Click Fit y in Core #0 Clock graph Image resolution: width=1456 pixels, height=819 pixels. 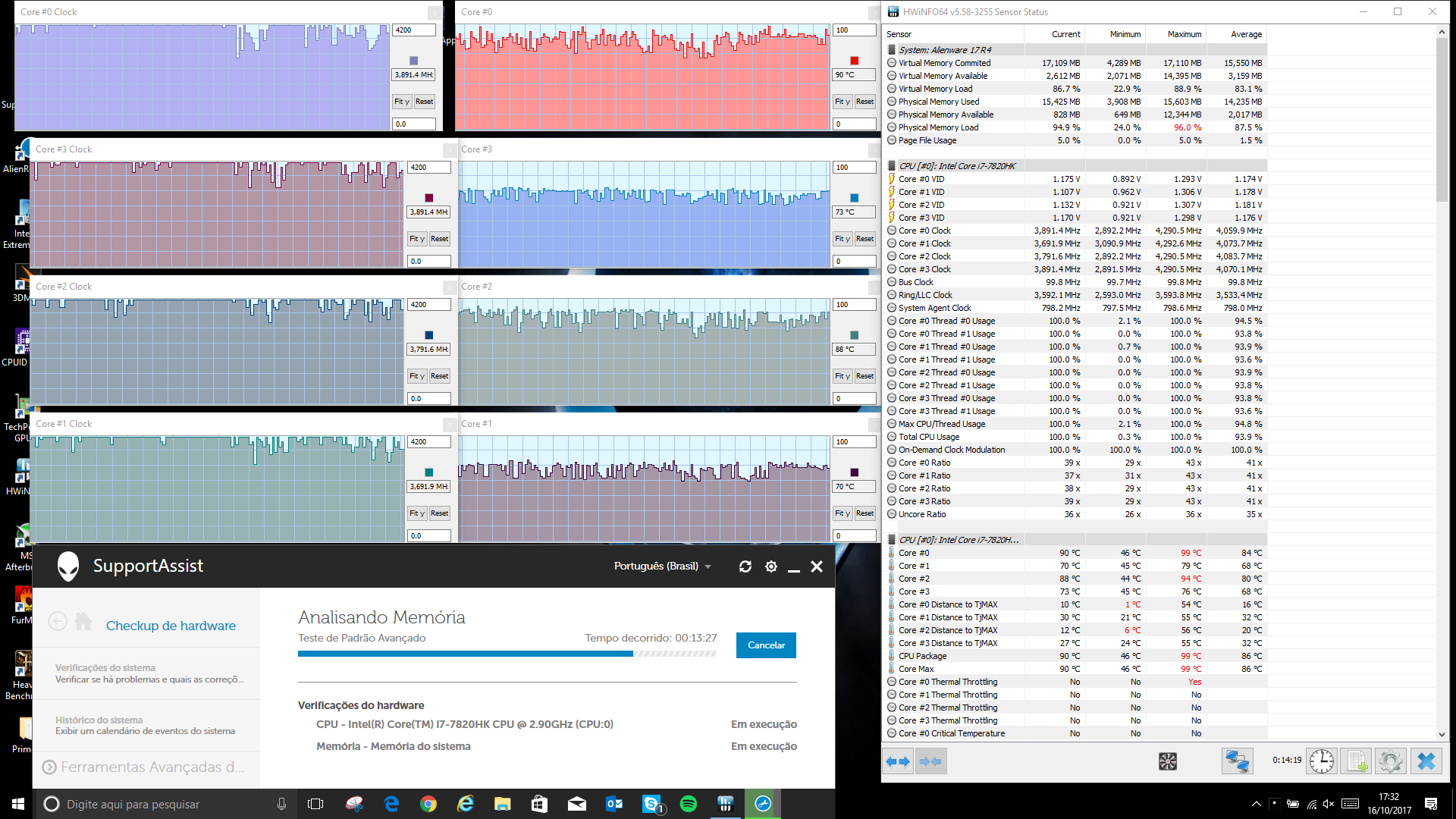click(402, 102)
